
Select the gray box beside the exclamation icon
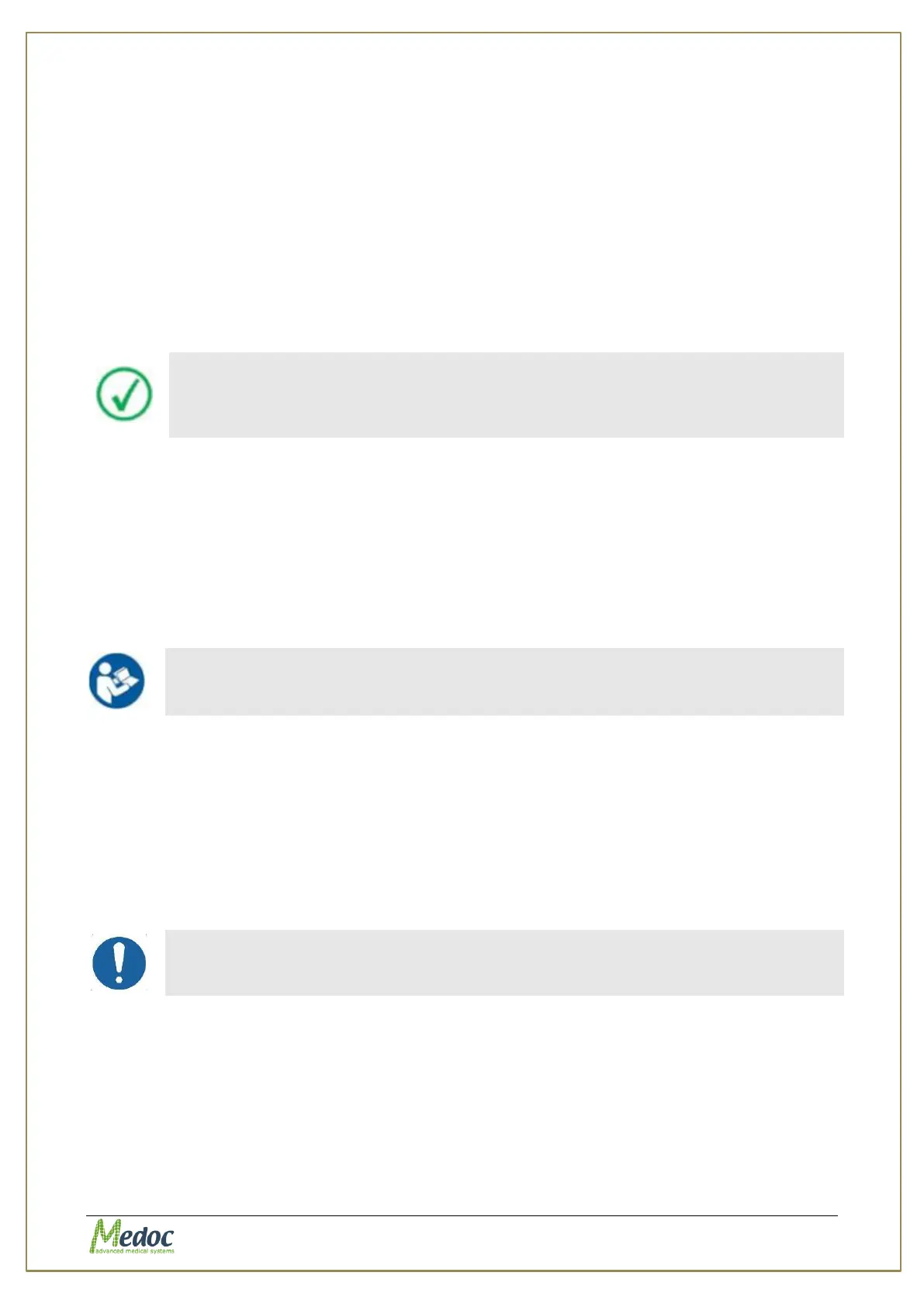[x=504, y=962]
